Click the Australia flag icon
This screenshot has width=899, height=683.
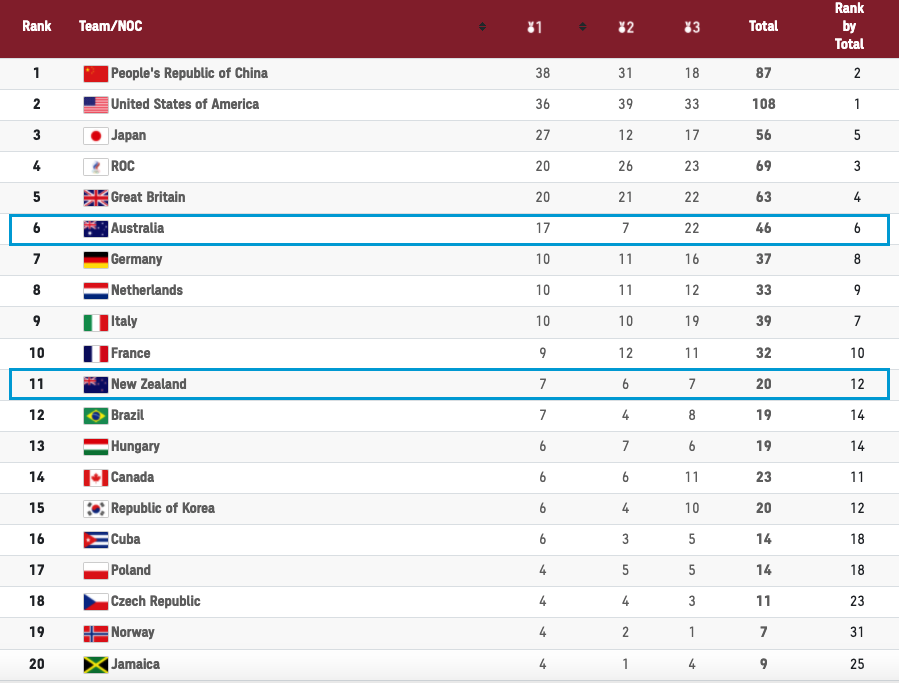(95, 229)
